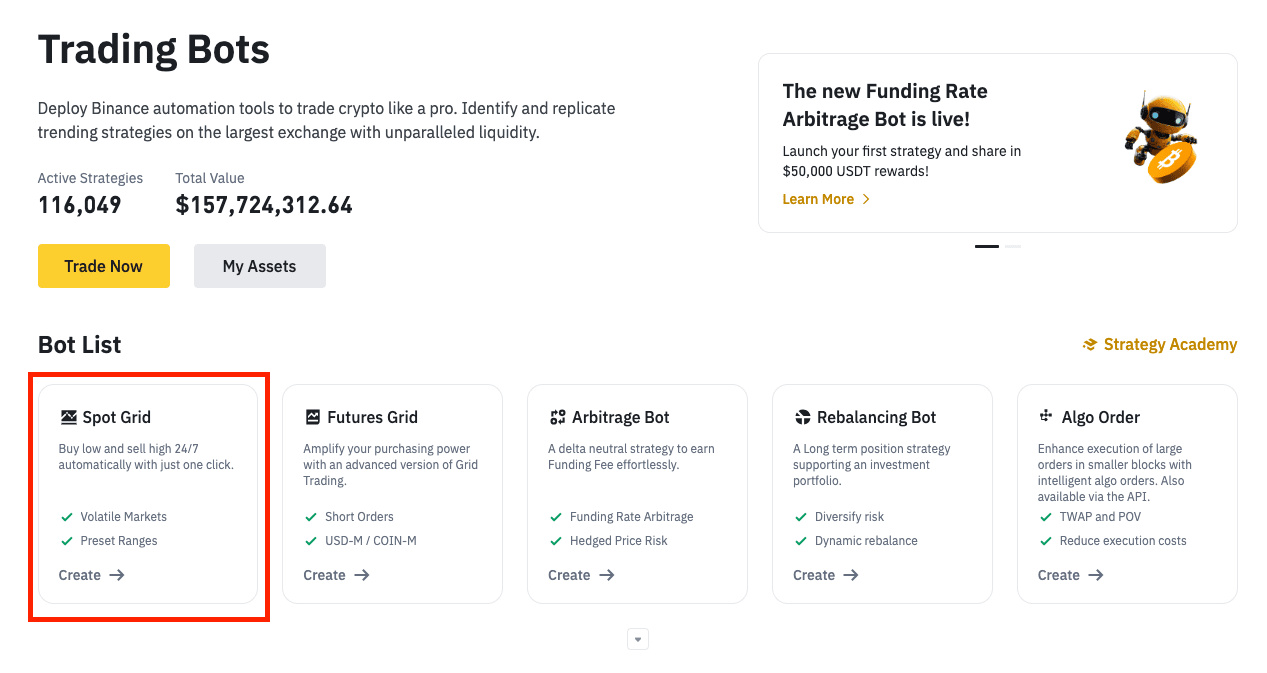Screen dimensions: 1267x673
Task: Open the Learn More link
Action: (x=818, y=199)
